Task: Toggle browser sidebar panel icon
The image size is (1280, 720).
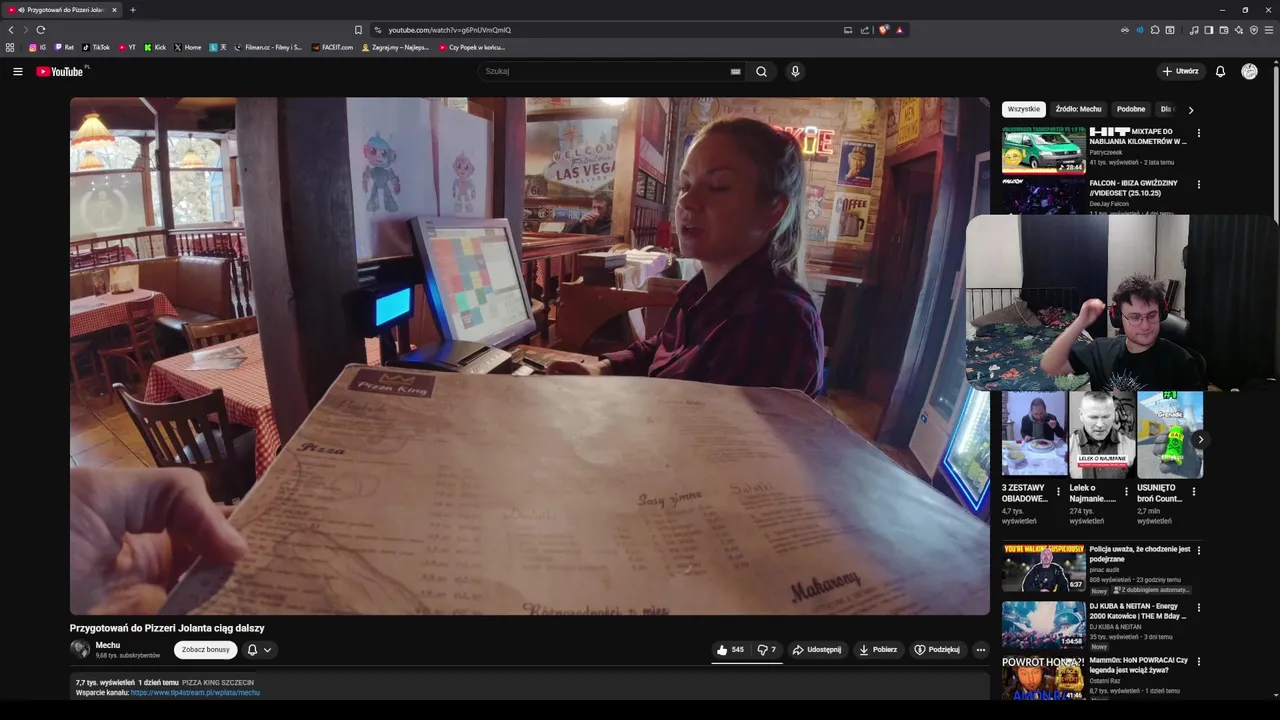Action: (1208, 30)
